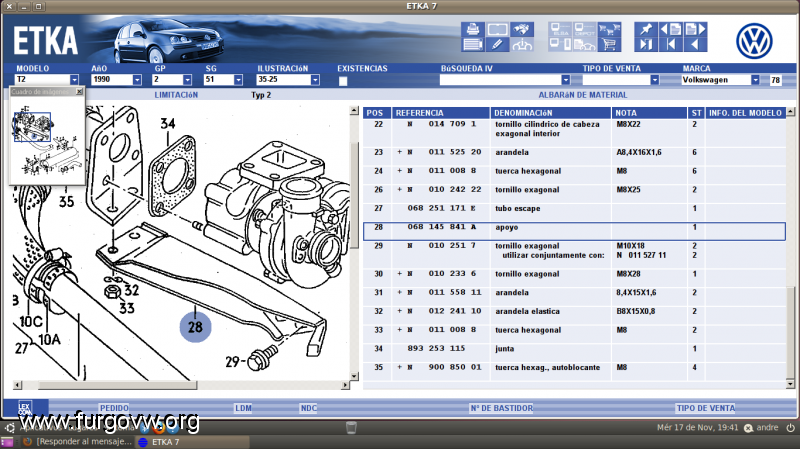This screenshot has width=800, height=449.
Task: Click the Limitación label
Action: pyautogui.click(x=176, y=95)
